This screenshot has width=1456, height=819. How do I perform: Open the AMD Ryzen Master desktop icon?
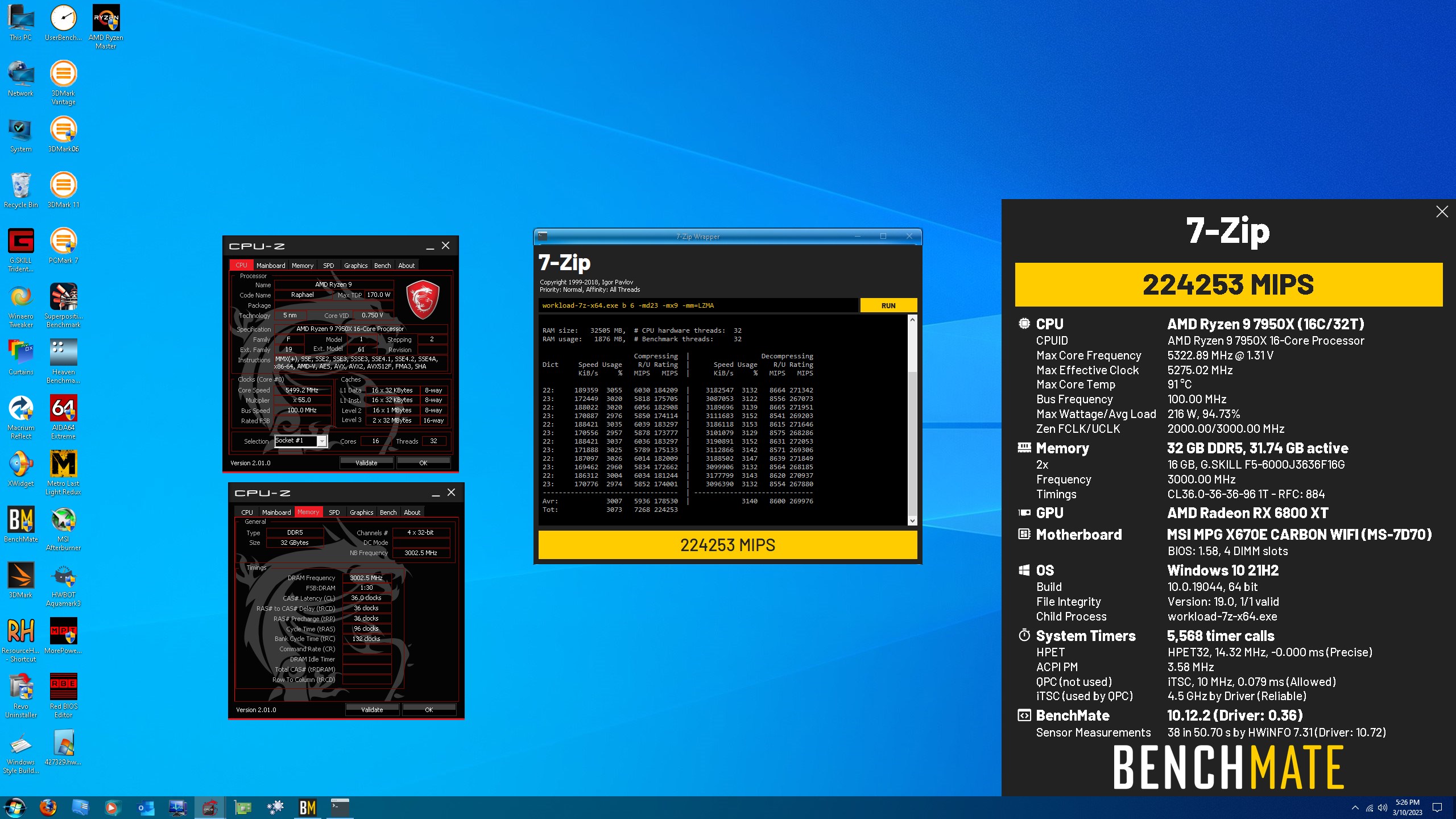tap(106, 27)
